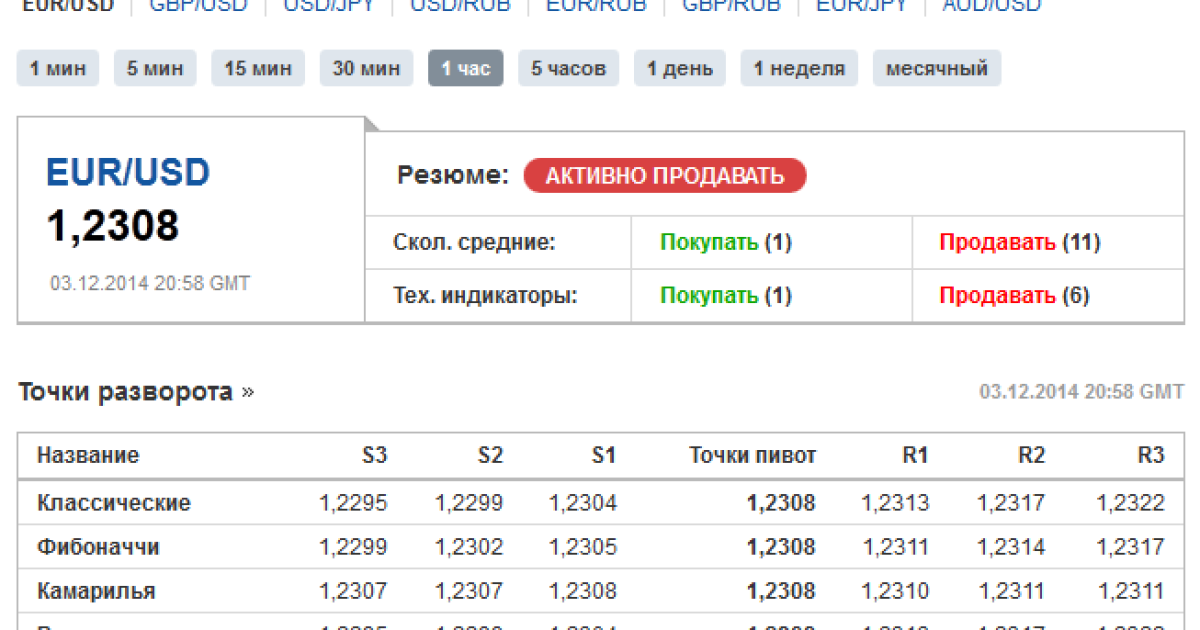
Task: Click the Камарилья pivot value 1,2308
Action: click(x=781, y=591)
